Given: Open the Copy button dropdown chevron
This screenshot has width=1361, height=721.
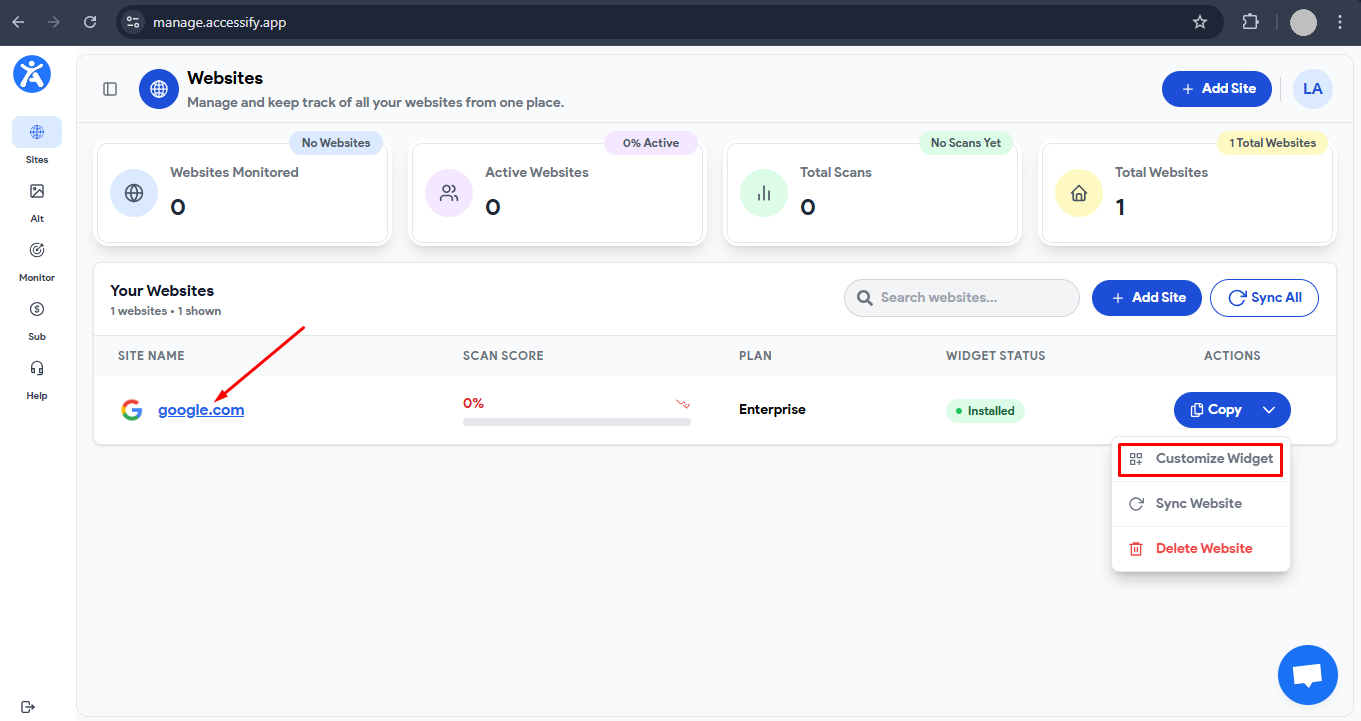Looking at the screenshot, I should [1270, 409].
